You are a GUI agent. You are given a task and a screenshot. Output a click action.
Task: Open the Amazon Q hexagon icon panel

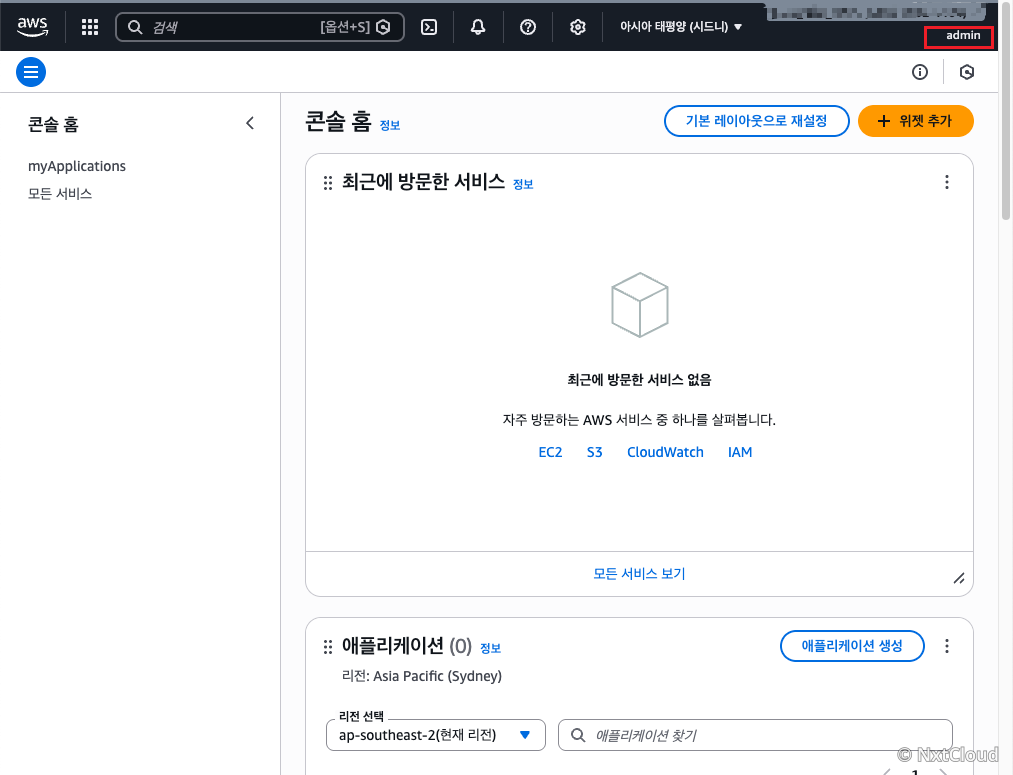click(x=966, y=72)
